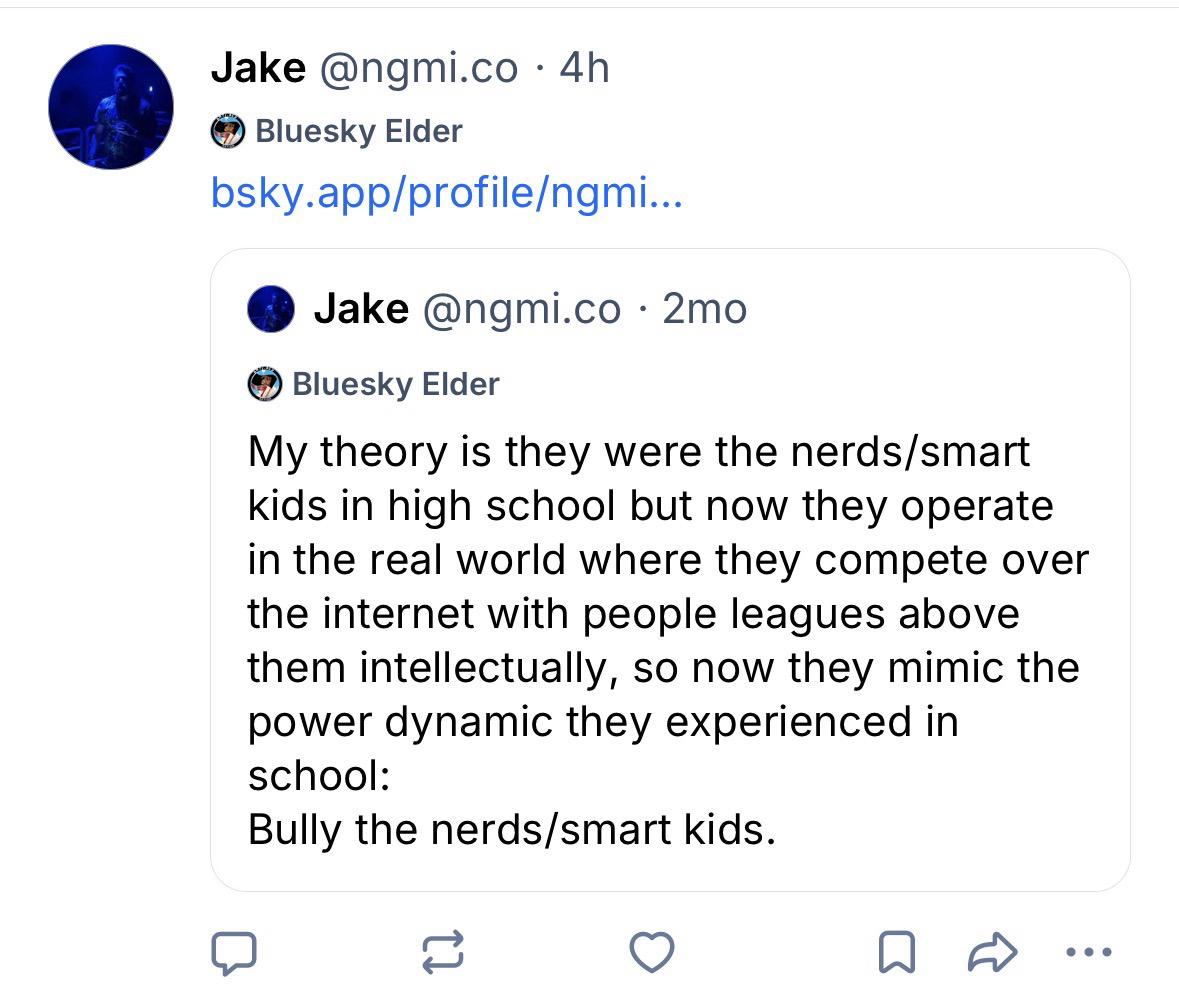Click Jake's name in the quoted post

coord(361,309)
